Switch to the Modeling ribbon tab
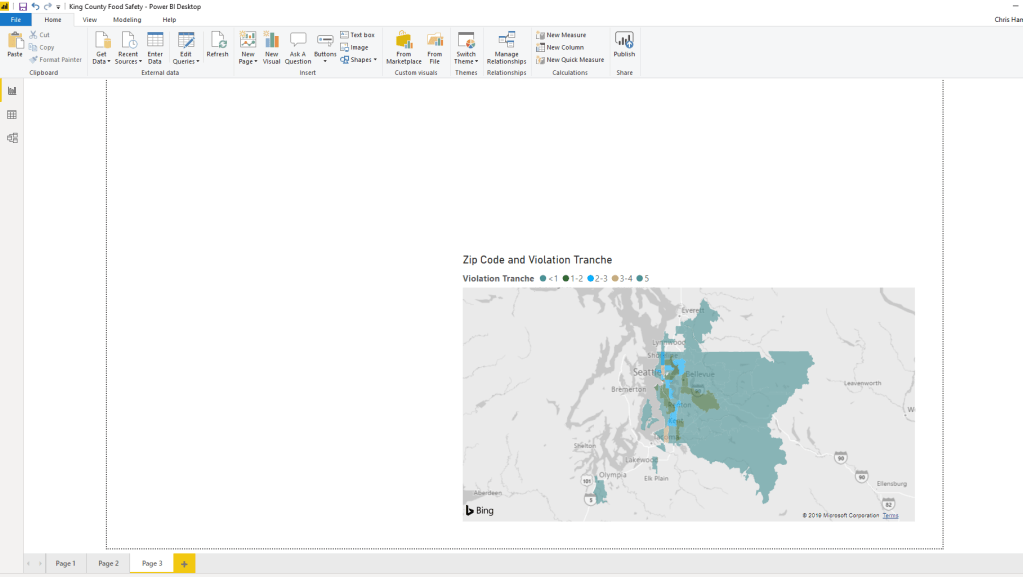Viewport: 1023px width, 577px height. coord(127,19)
